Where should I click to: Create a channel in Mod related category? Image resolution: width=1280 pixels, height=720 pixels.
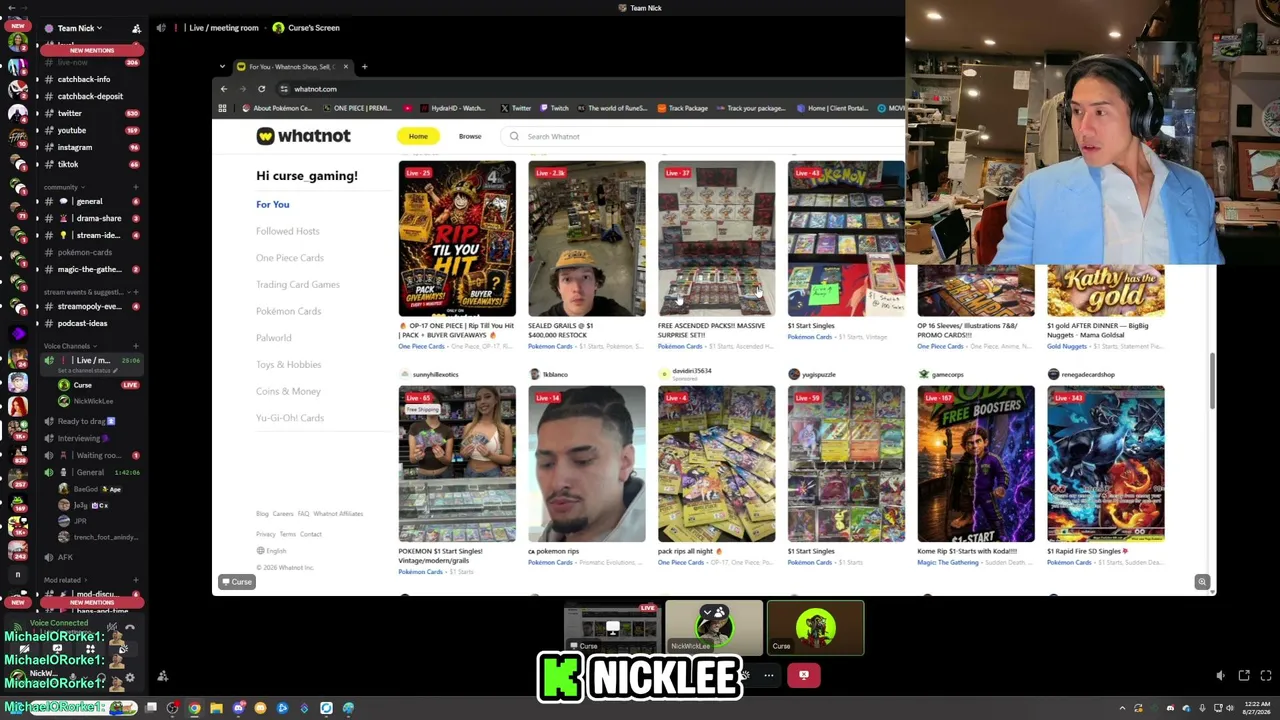point(136,580)
